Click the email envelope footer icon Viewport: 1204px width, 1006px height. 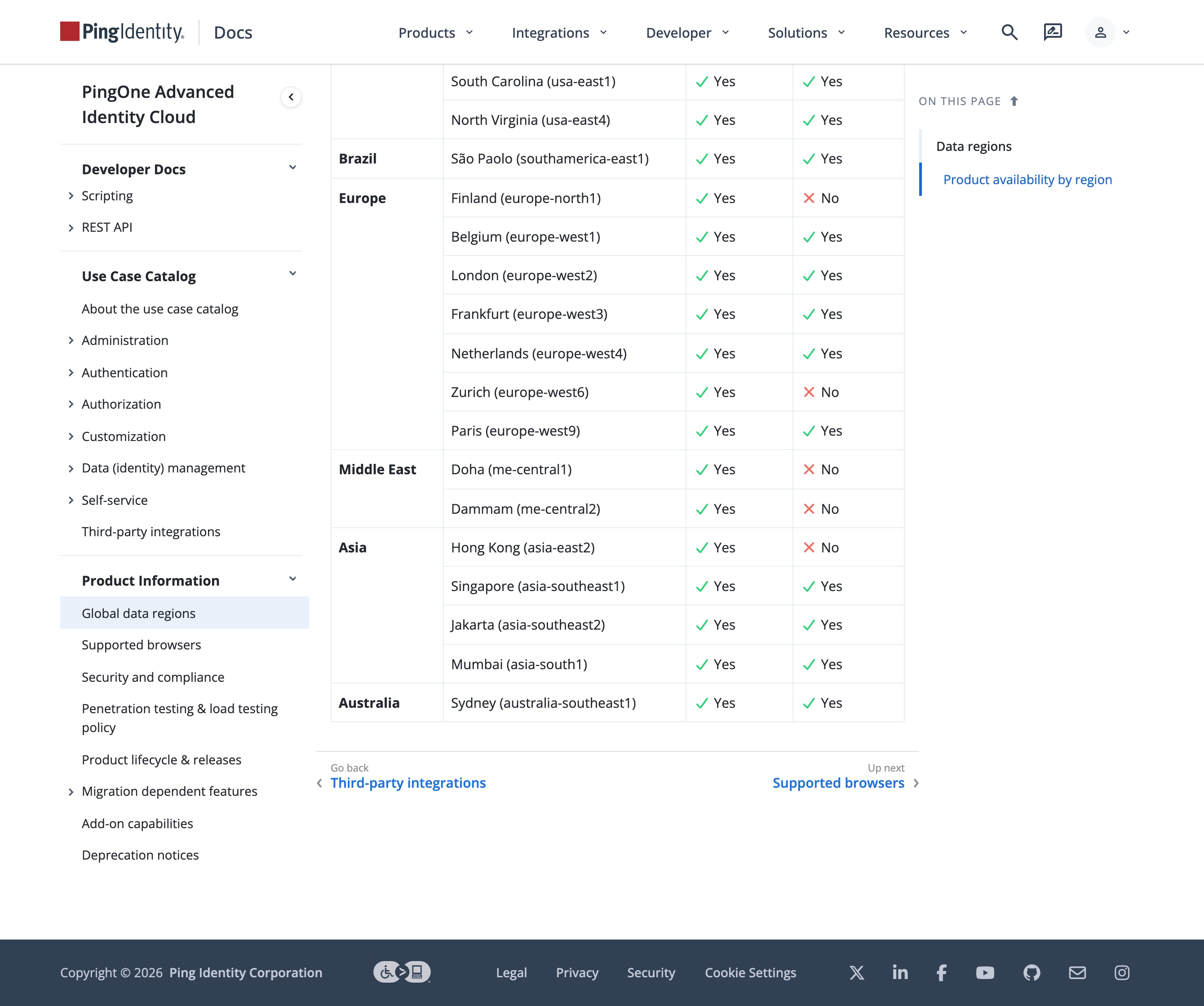point(1077,973)
